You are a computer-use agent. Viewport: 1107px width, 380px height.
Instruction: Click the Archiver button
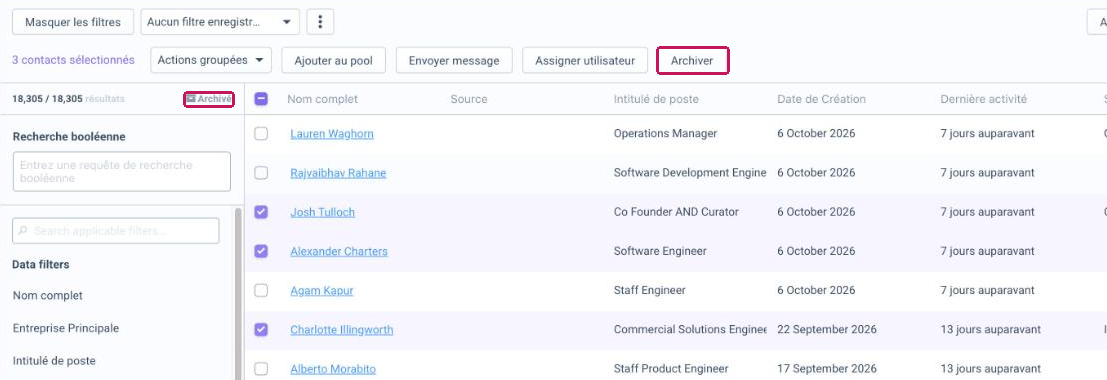tap(693, 61)
